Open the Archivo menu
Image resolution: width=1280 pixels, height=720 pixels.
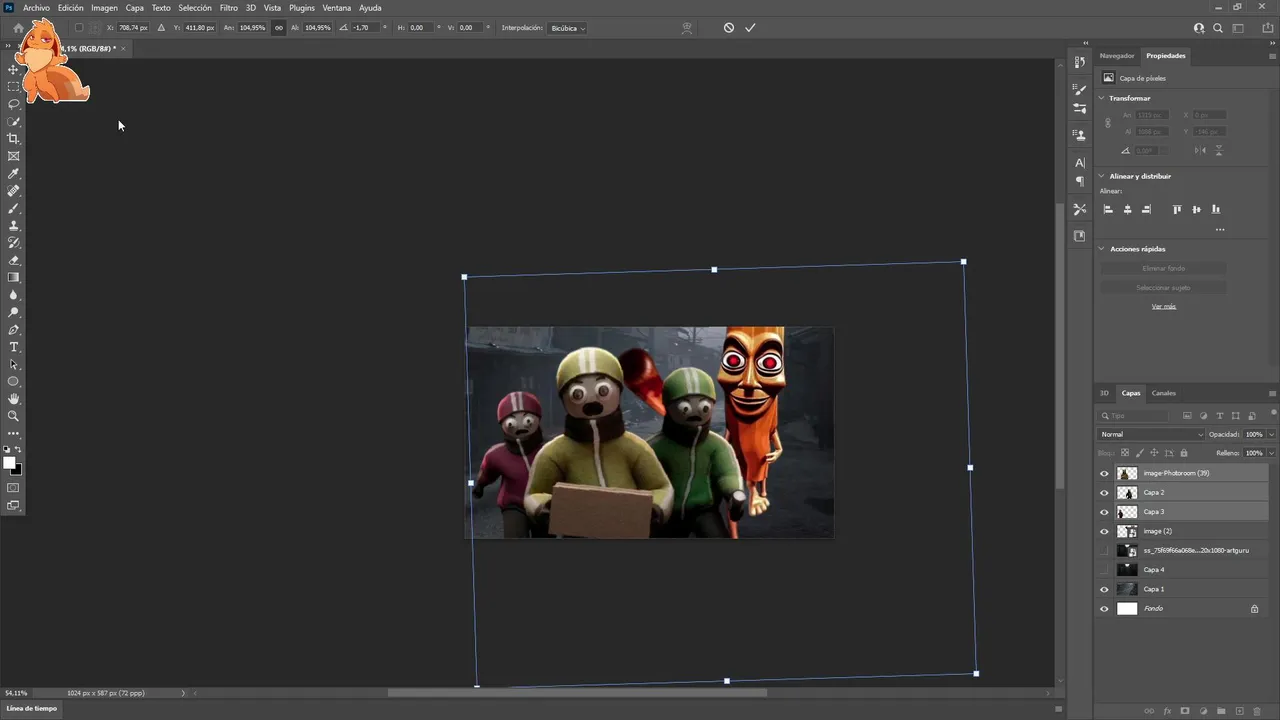tap(36, 7)
